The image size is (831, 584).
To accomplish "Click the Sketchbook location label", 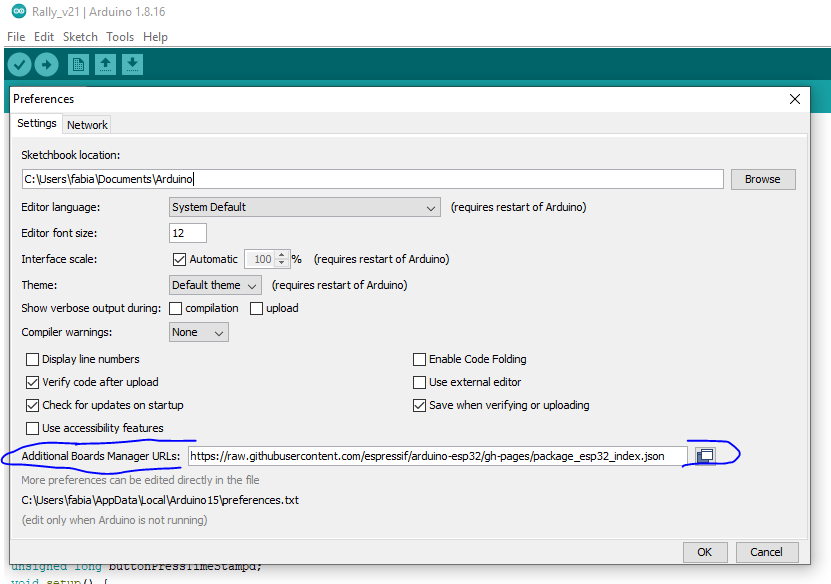I will pos(70,155).
